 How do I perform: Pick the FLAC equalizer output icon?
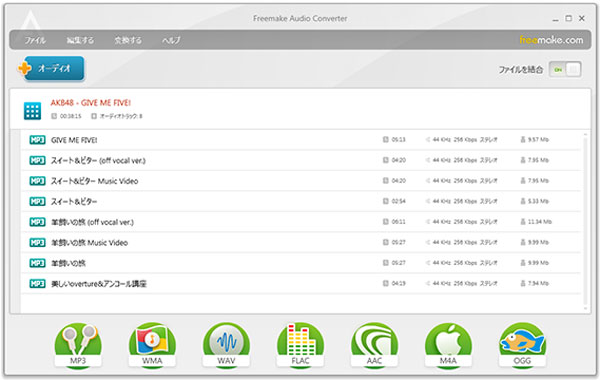(x=300, y=346)
